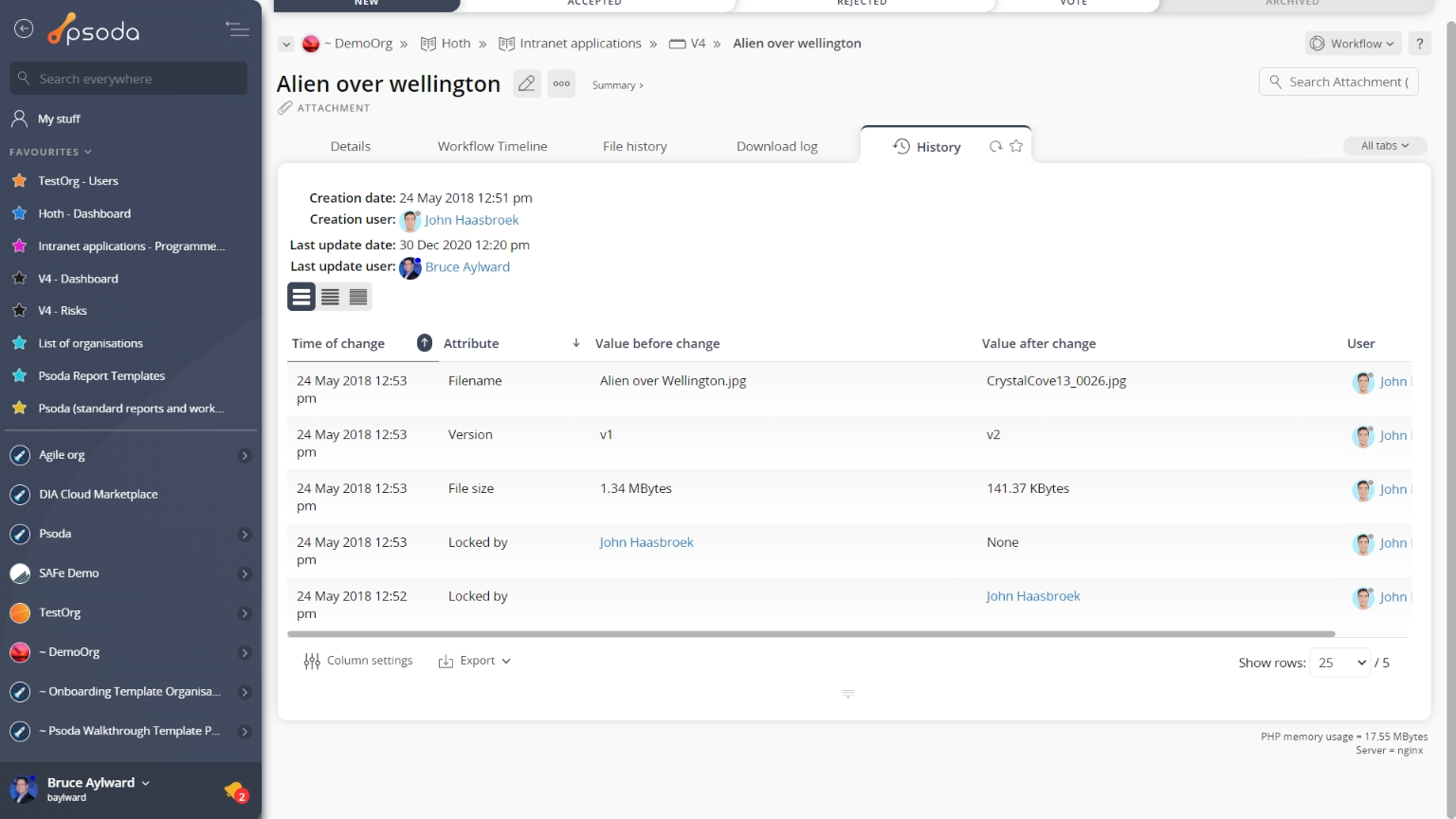Open Bruce Aylward last update user link
This screenshot has height=819, width=1456.
pos(467,267)
